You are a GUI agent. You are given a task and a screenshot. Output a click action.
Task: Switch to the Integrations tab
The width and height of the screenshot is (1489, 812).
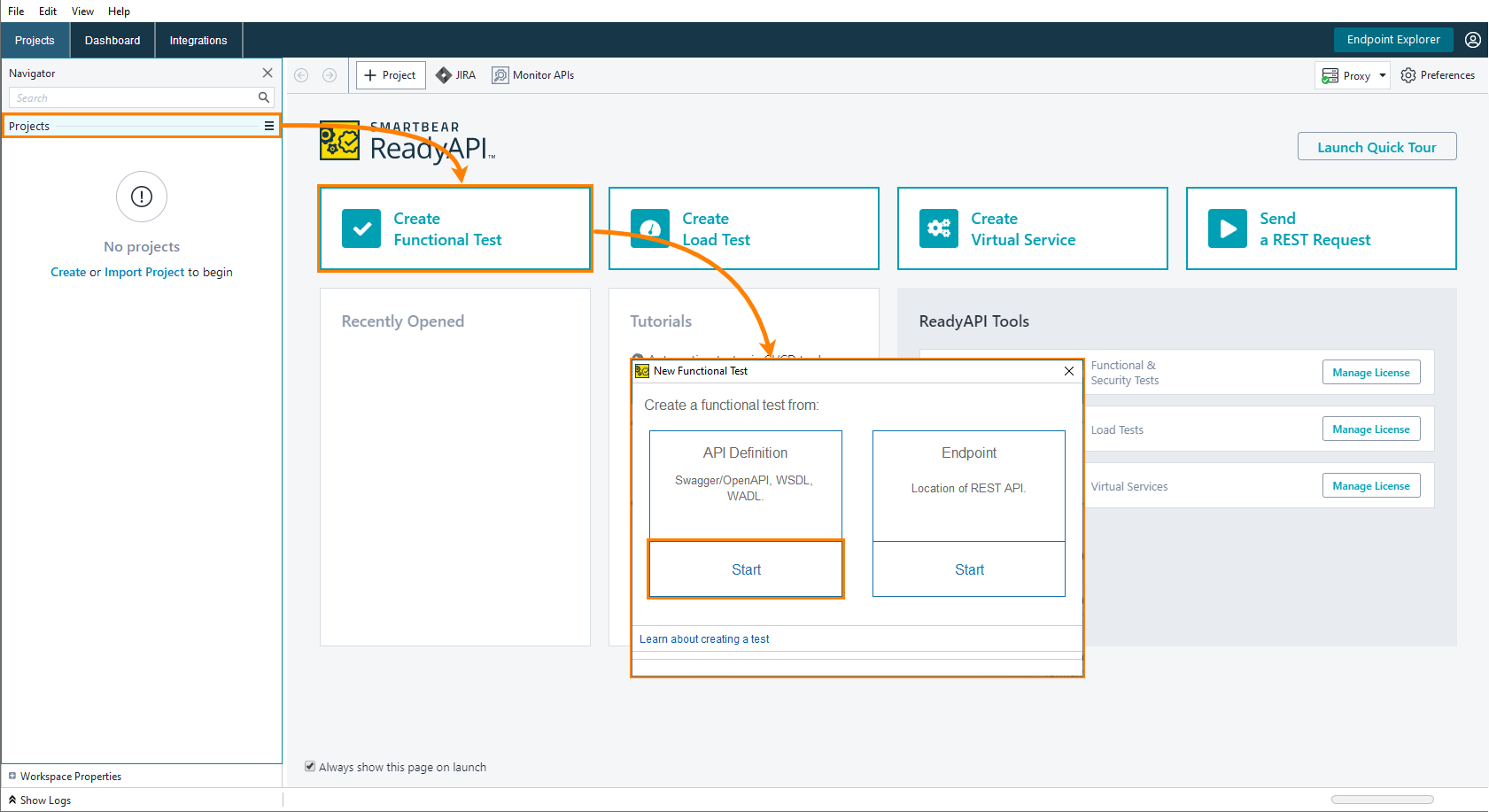pos(198,41)
